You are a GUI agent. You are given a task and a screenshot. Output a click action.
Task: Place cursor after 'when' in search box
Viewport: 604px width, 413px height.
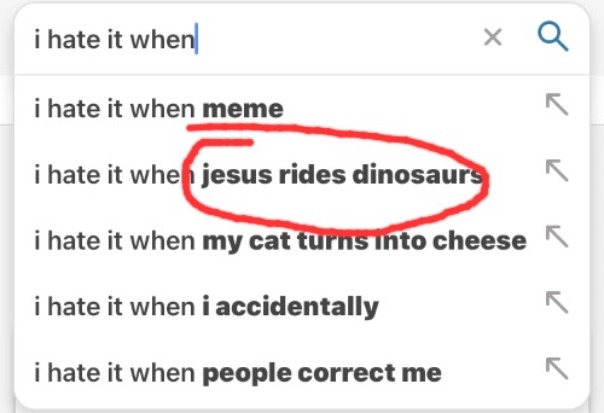tap(196, 39)
